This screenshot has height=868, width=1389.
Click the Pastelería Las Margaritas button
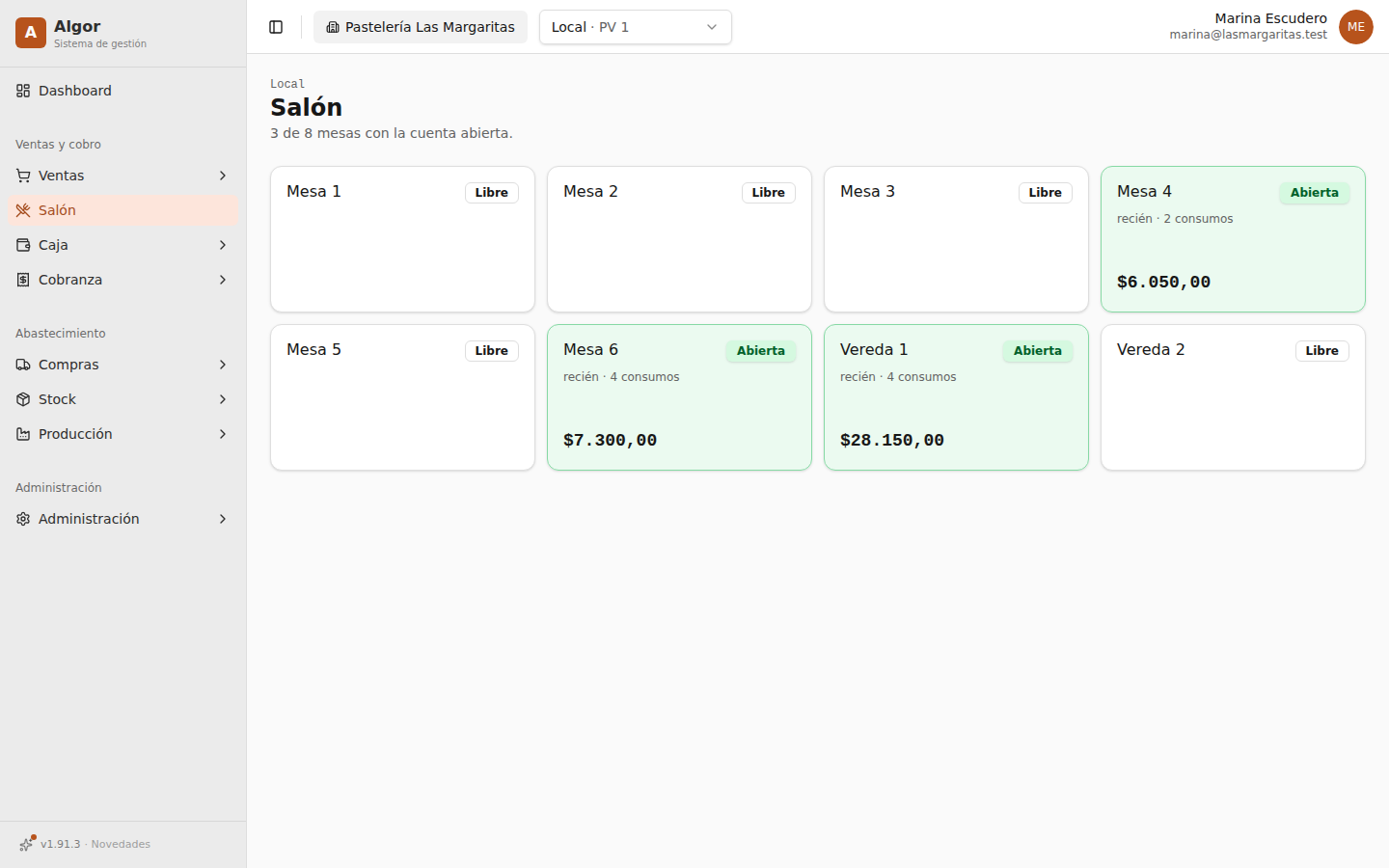click(x=421, y=27)
